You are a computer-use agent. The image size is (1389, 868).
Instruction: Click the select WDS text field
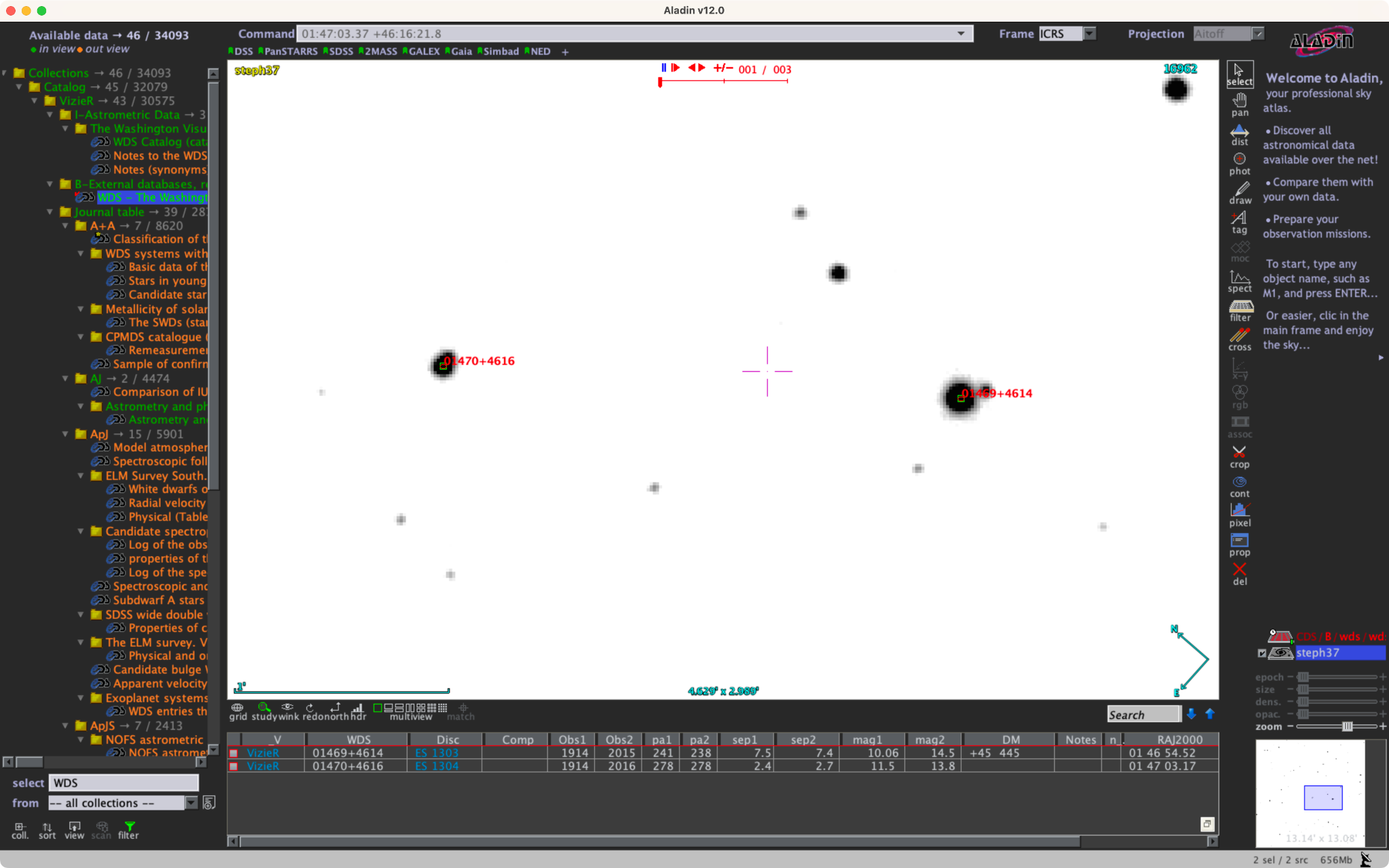point(123,783)
